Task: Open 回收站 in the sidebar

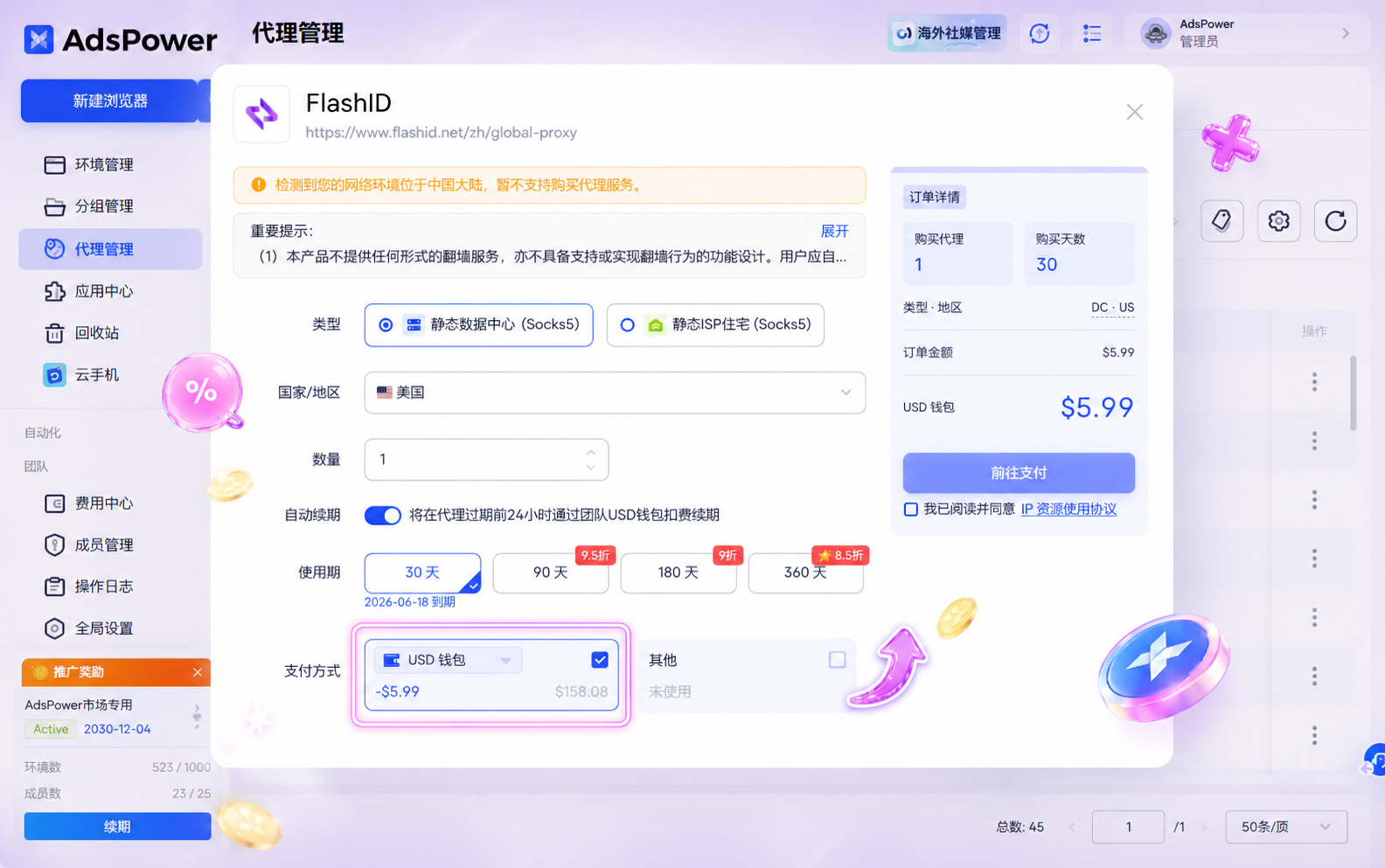Action: point(110,333)
